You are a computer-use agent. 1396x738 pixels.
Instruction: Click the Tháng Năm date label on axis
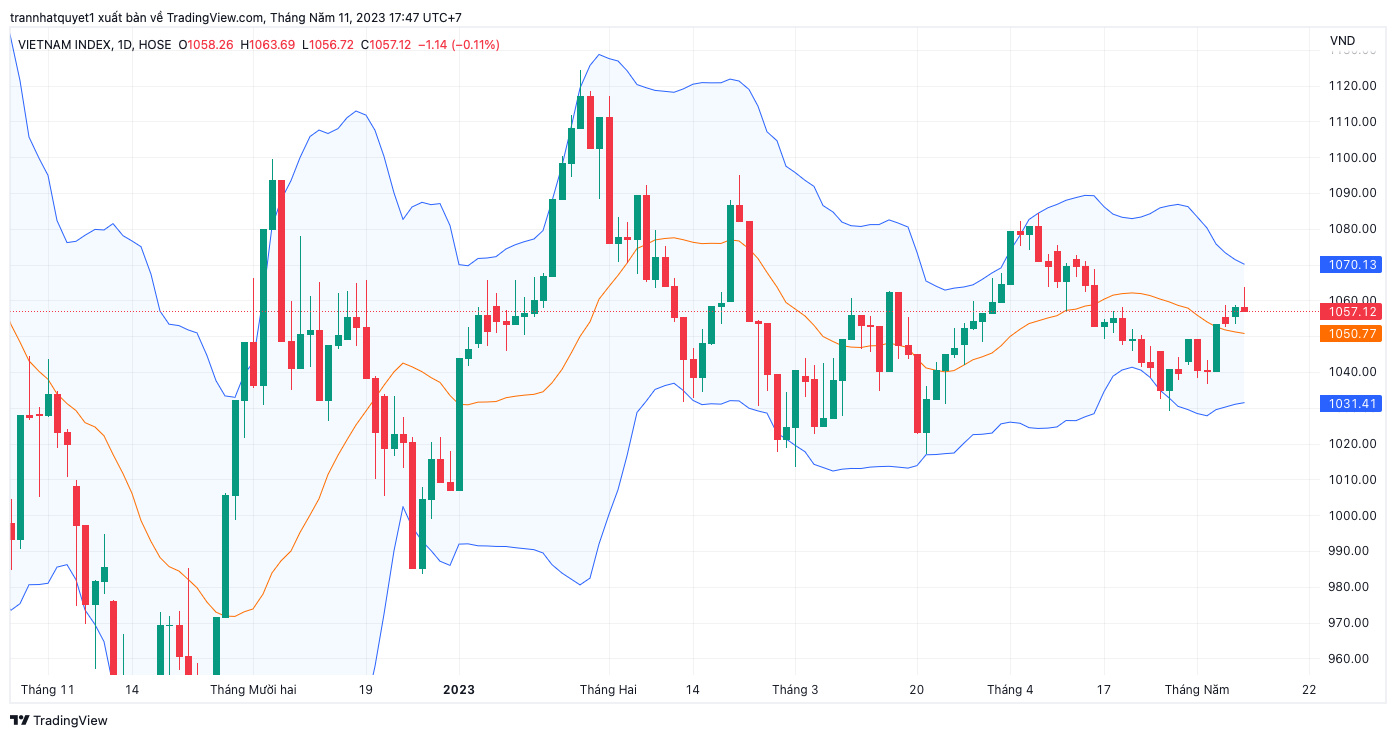coord(1197,690)
